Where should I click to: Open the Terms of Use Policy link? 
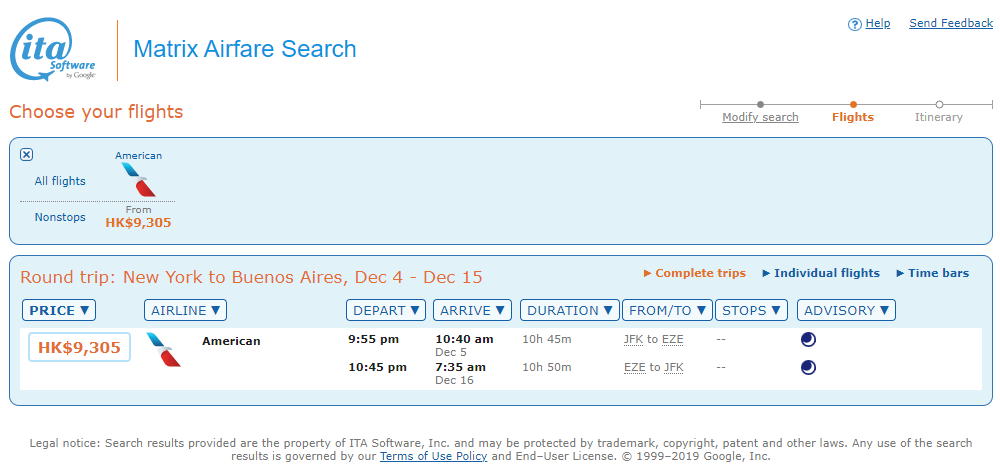click(434, 456)
